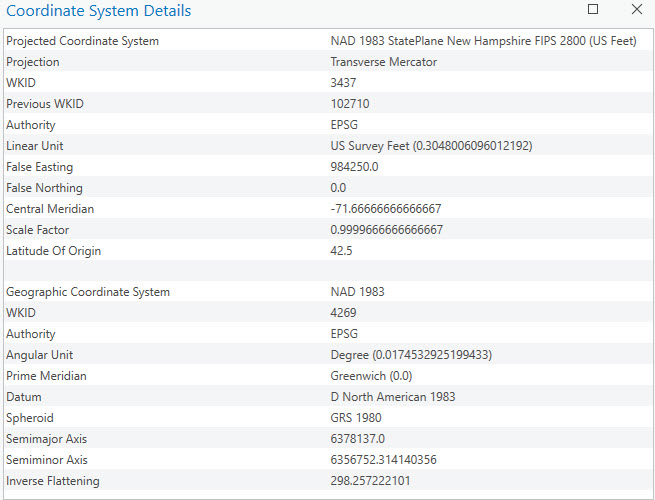Select the Scale Factor value 0.9999666666666667

386,230
